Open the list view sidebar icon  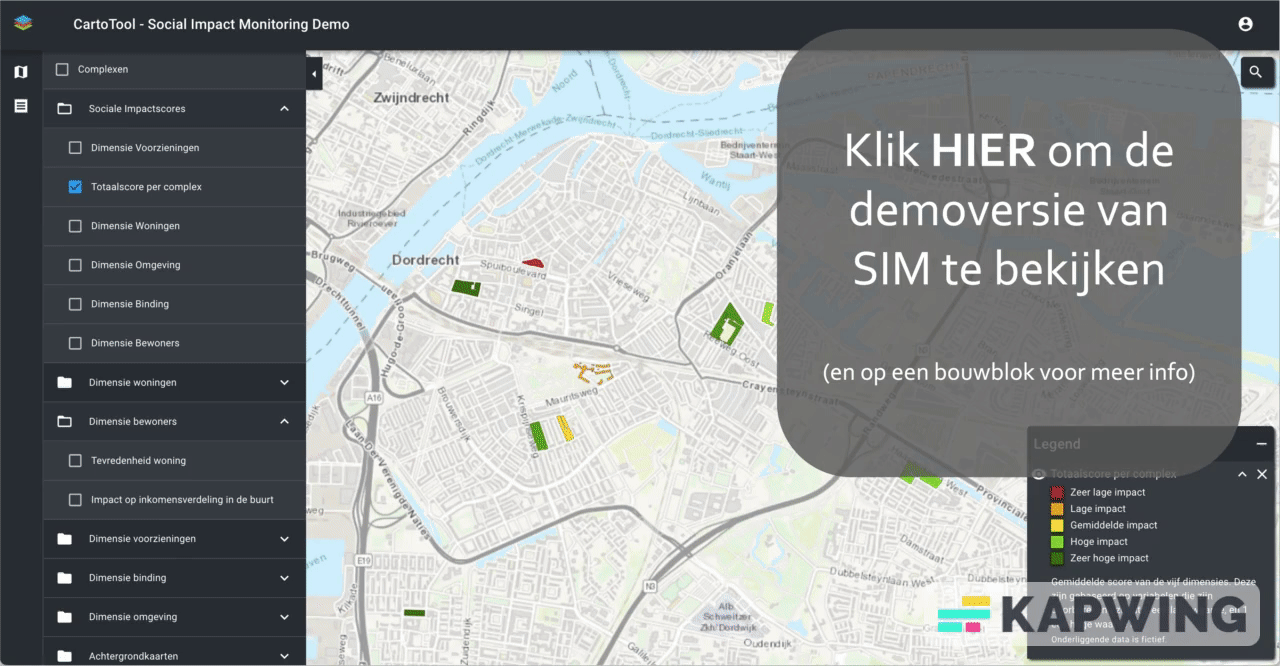coord(21,105)
